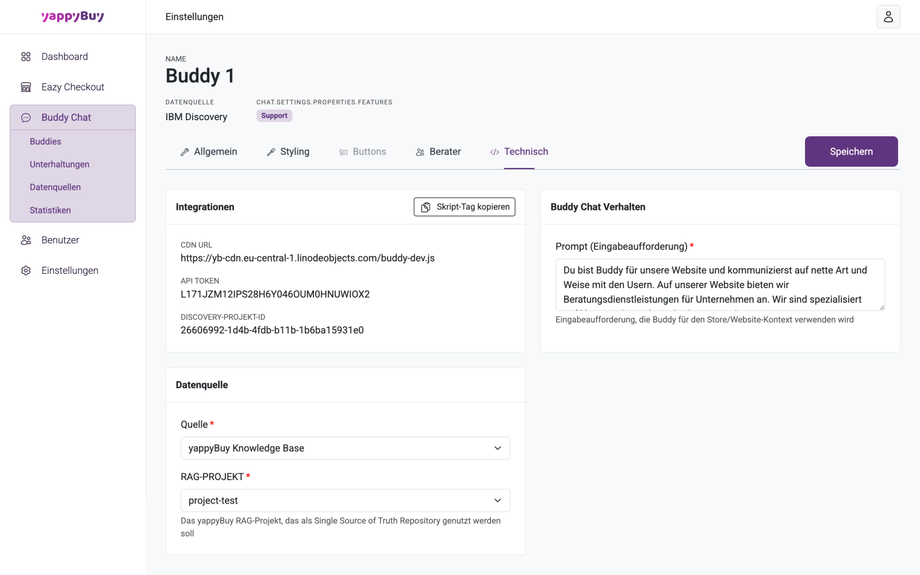920x575 pixels.
Task: Click the Einstellungen gear icon
Action: [x=26, y=271]
